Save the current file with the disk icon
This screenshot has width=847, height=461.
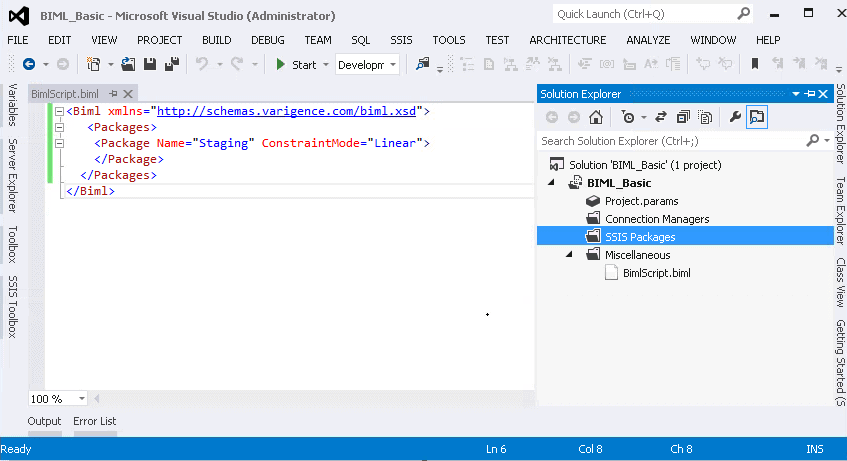[x=150, y=65]
